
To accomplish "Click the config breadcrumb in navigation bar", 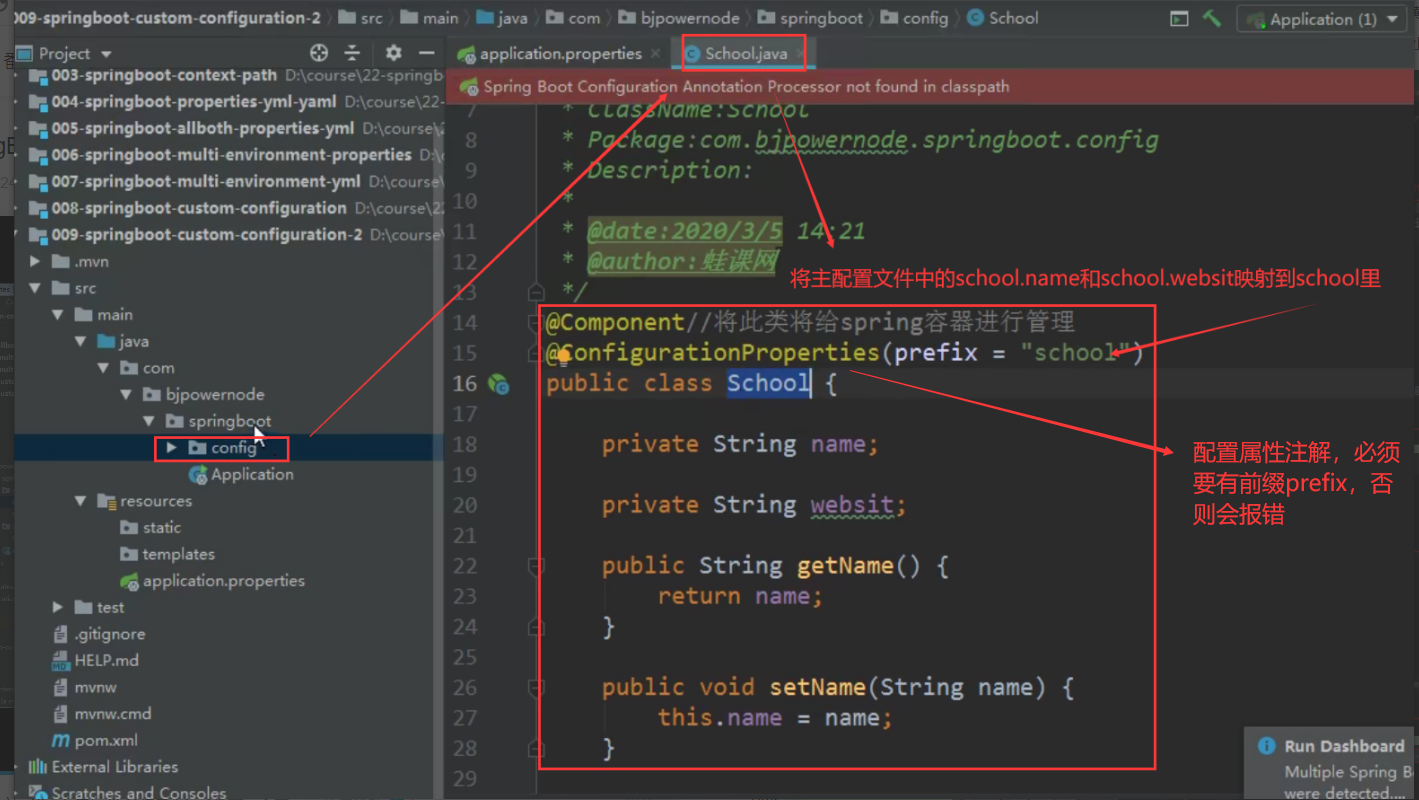I will pos(916,18).
